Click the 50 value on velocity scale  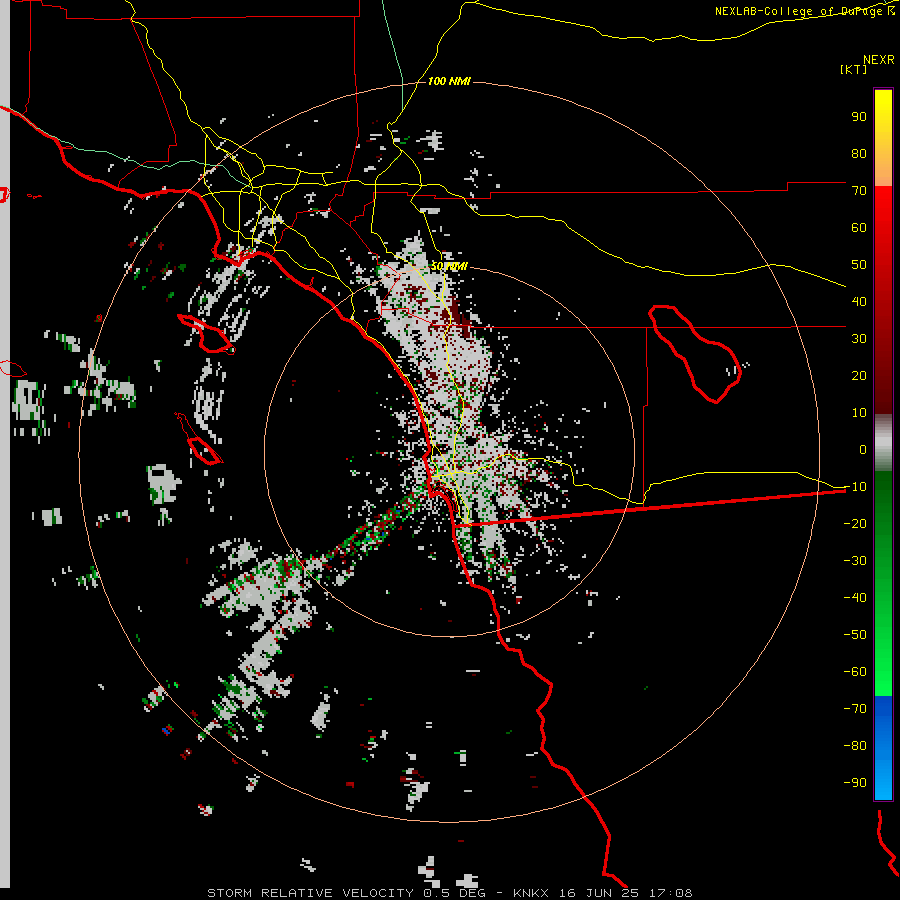point(859,265)
